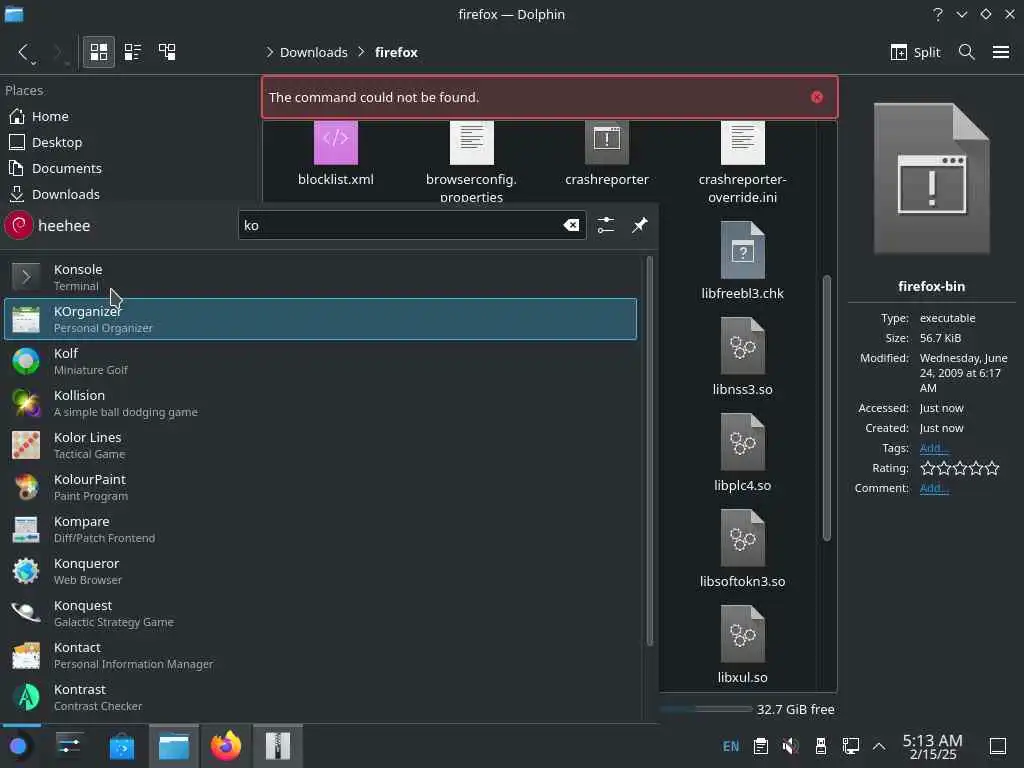This screenshot has width=1024, height=768.
Task: Select crashreporter-override.ini file
Action: (x=743, y=161)
